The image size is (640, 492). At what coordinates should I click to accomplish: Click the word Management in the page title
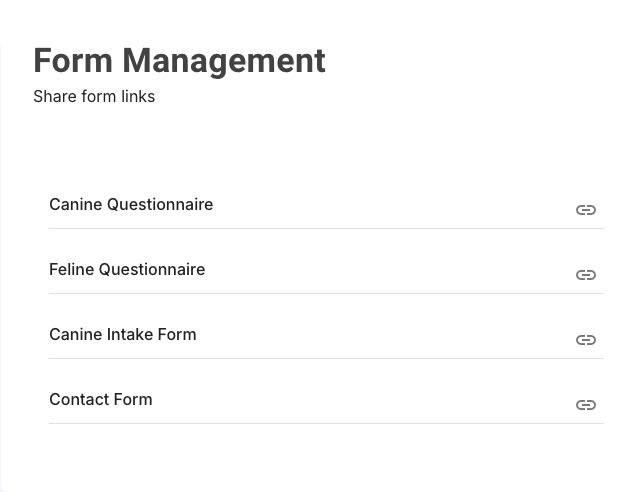tap(224, 61)
